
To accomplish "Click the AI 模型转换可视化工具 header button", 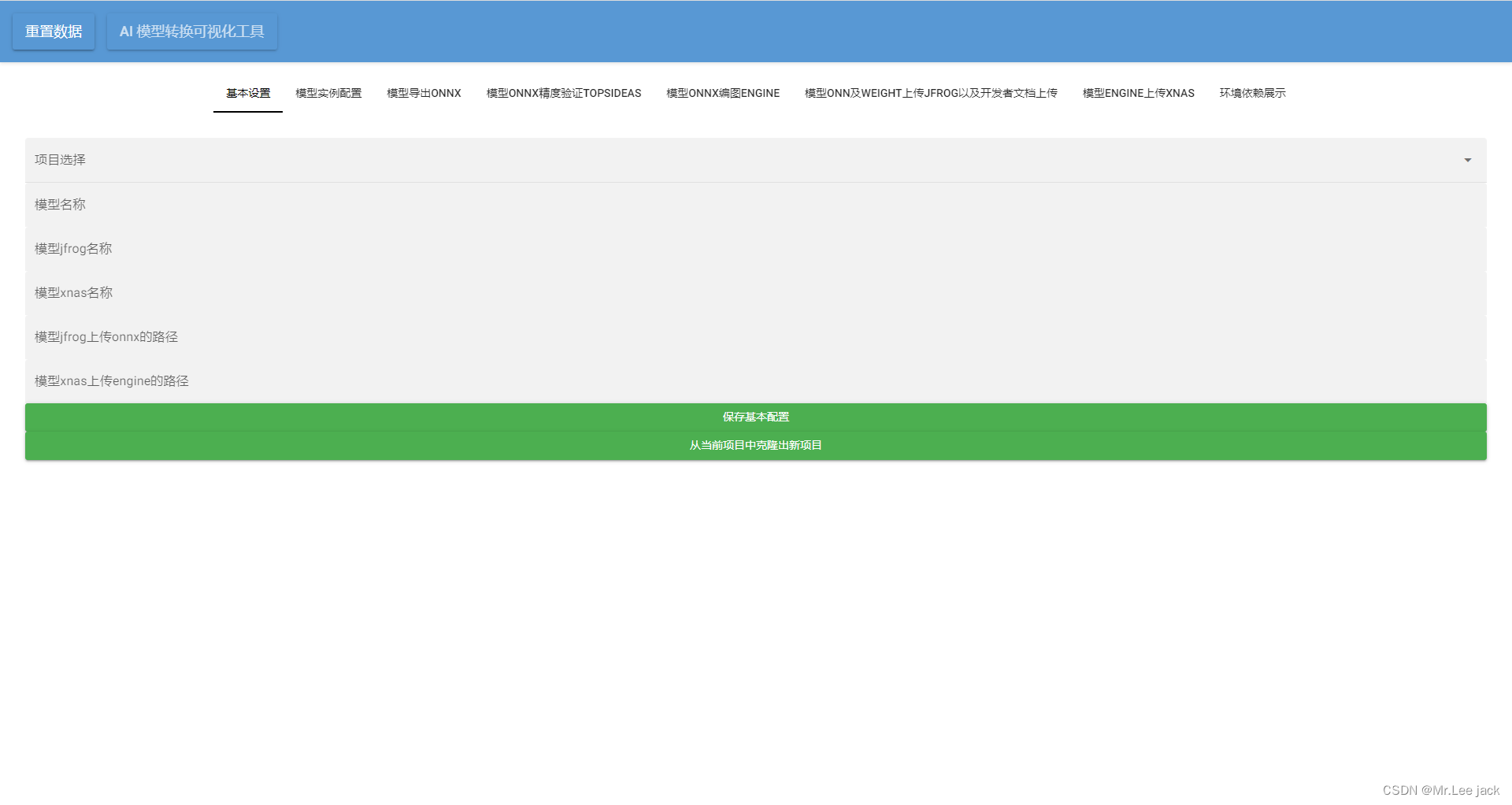I will click(192, 32).
